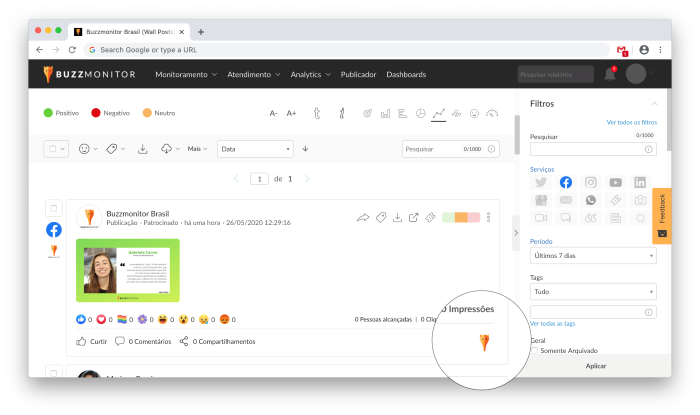Click Ver todos os filtros link
Screen dimensions: 700x415
tap(632, 122)
